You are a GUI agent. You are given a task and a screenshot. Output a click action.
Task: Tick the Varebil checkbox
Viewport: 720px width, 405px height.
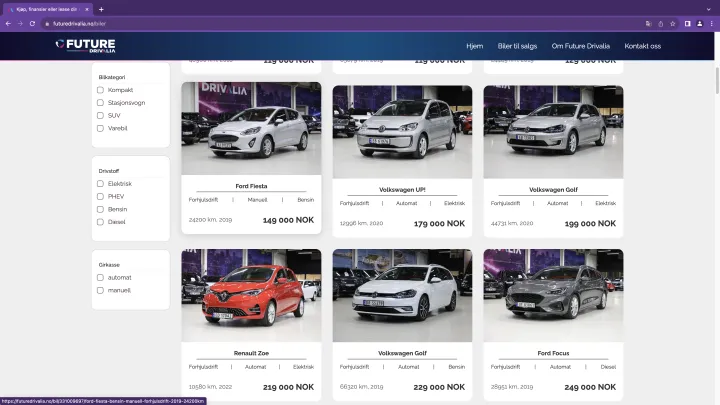(x=100, y=129)
